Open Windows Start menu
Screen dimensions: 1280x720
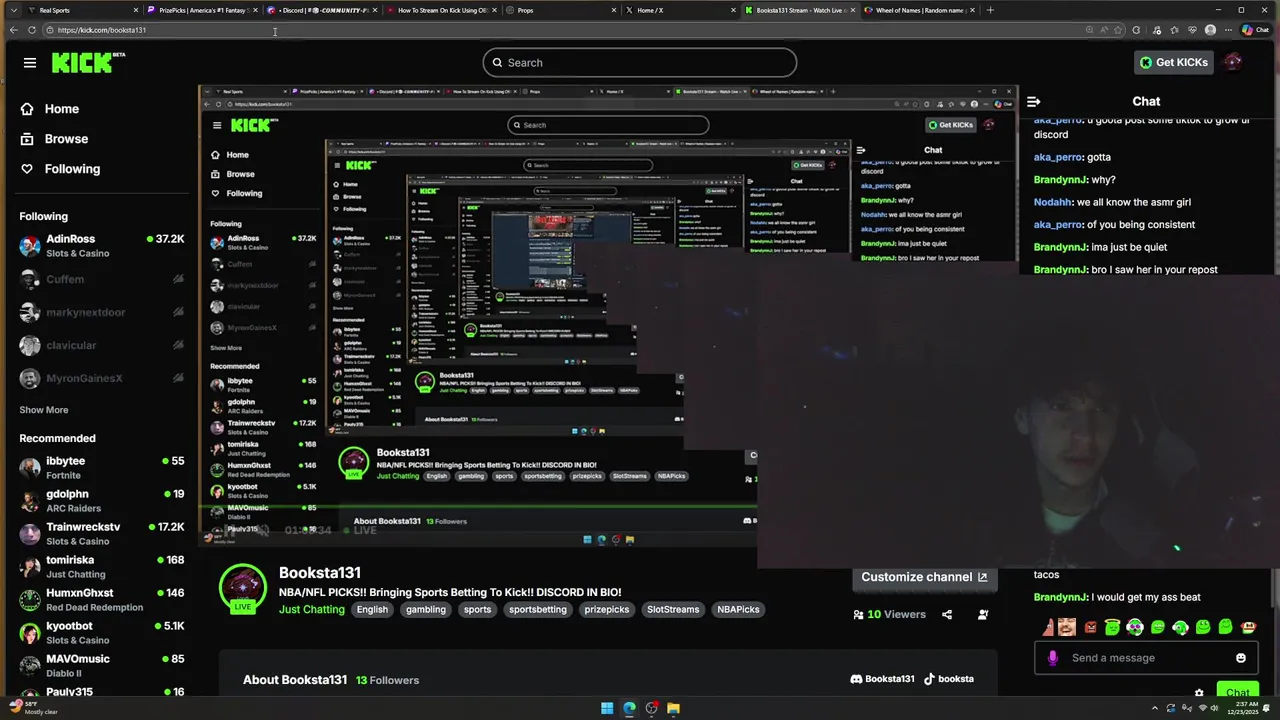tap(607, 708)
